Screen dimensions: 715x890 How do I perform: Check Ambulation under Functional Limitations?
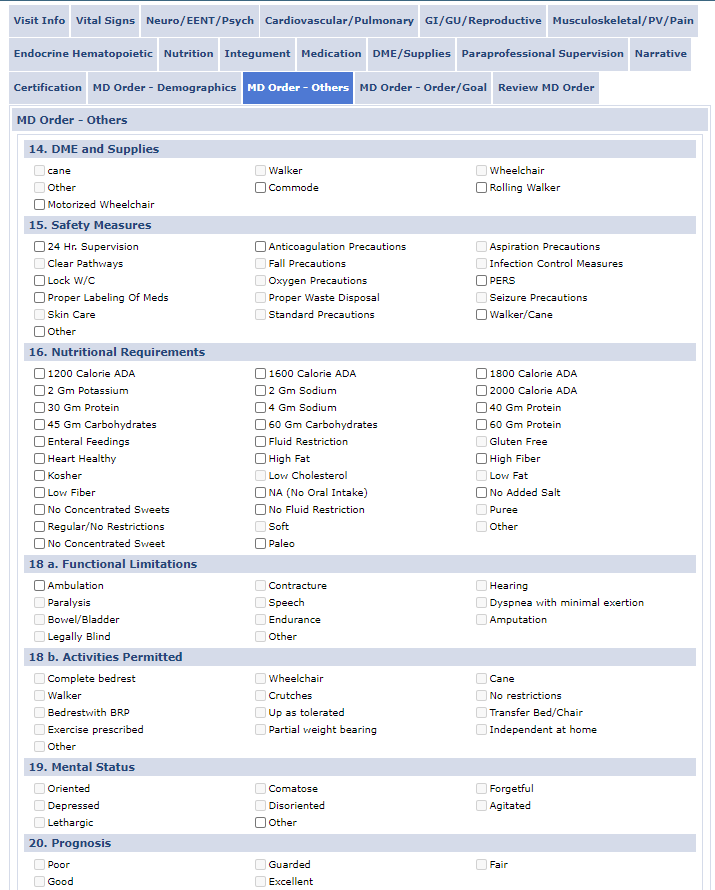tap(39, 585)
